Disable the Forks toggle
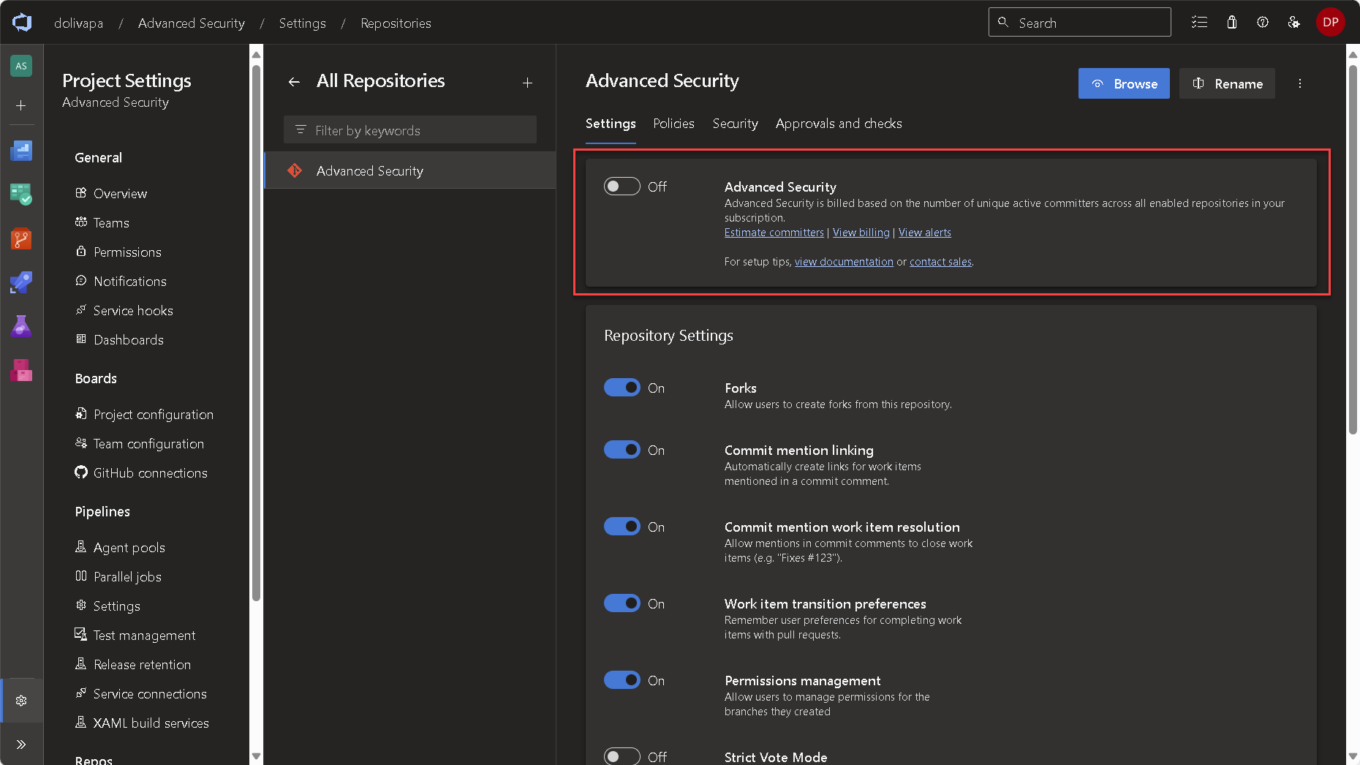 point(621,388)
